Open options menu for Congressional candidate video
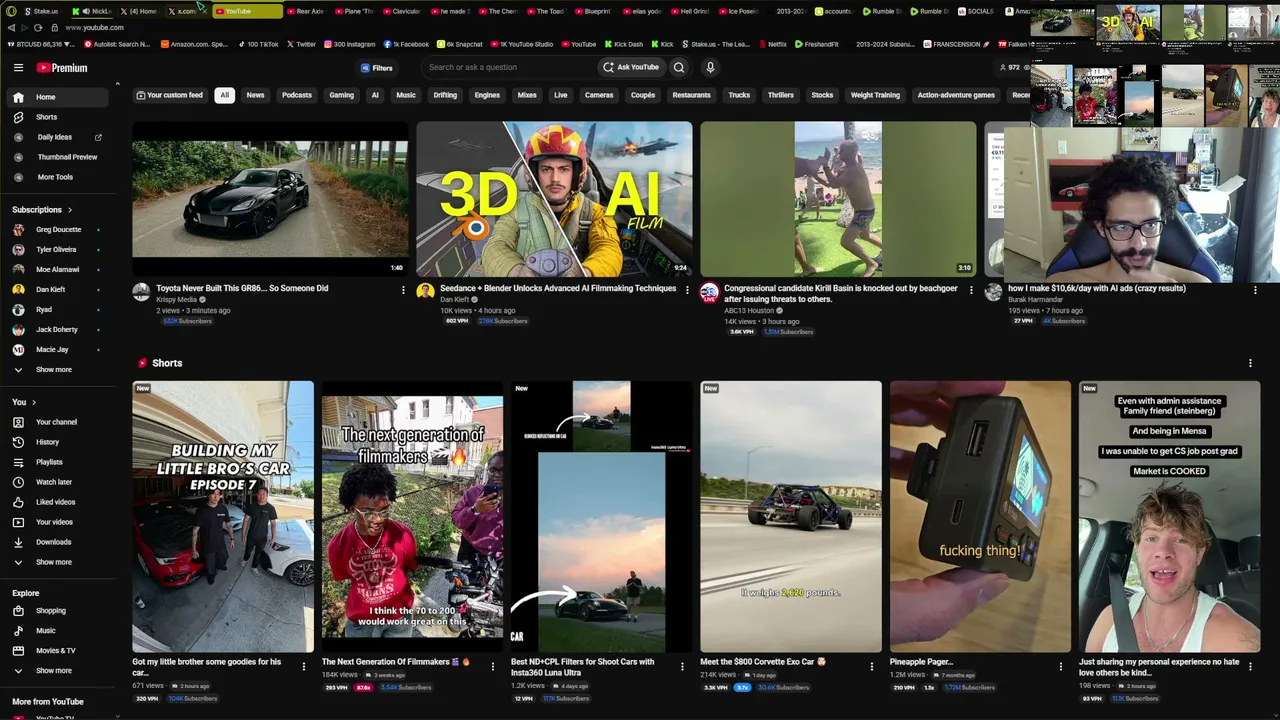This screenshot has height=720, width=1280. [x=971, y=290]
